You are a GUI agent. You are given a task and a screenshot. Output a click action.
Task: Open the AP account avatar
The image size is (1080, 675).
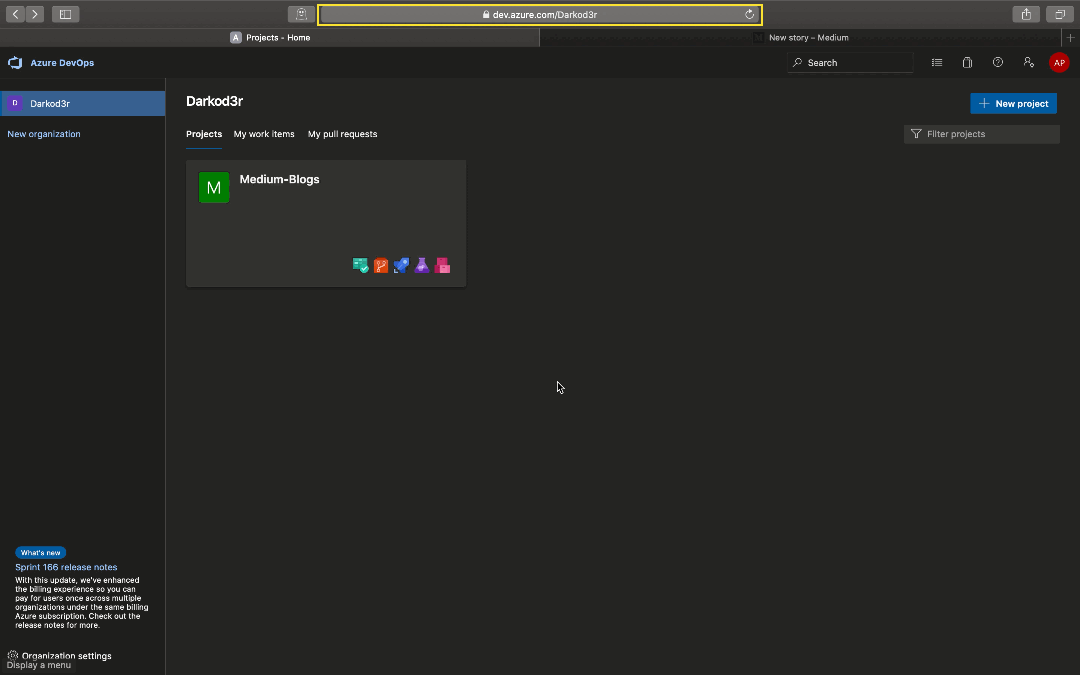[x=1059, y=63]
